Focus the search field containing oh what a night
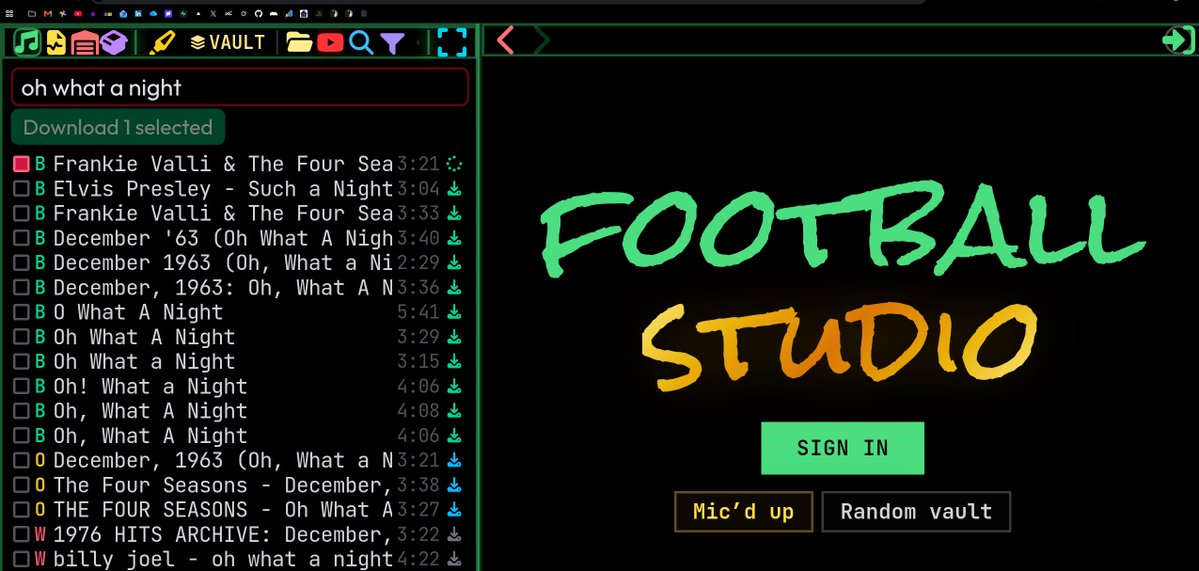 (239, 87)
